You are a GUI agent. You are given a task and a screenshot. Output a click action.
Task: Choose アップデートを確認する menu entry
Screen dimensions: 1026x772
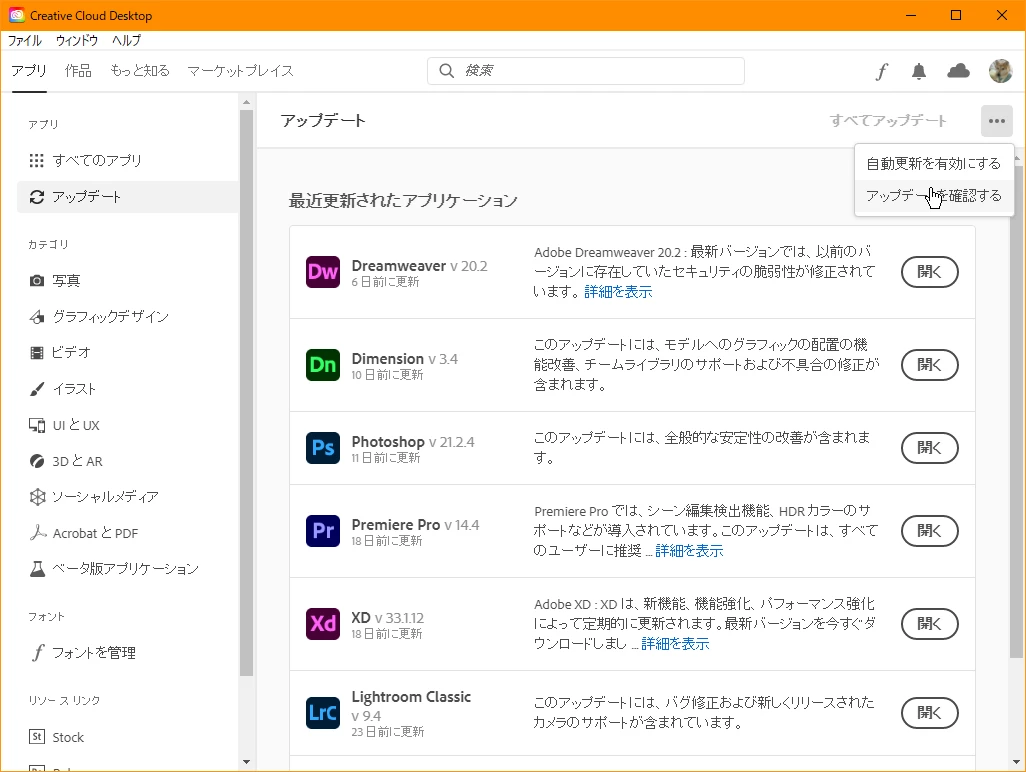pos(934,196)
